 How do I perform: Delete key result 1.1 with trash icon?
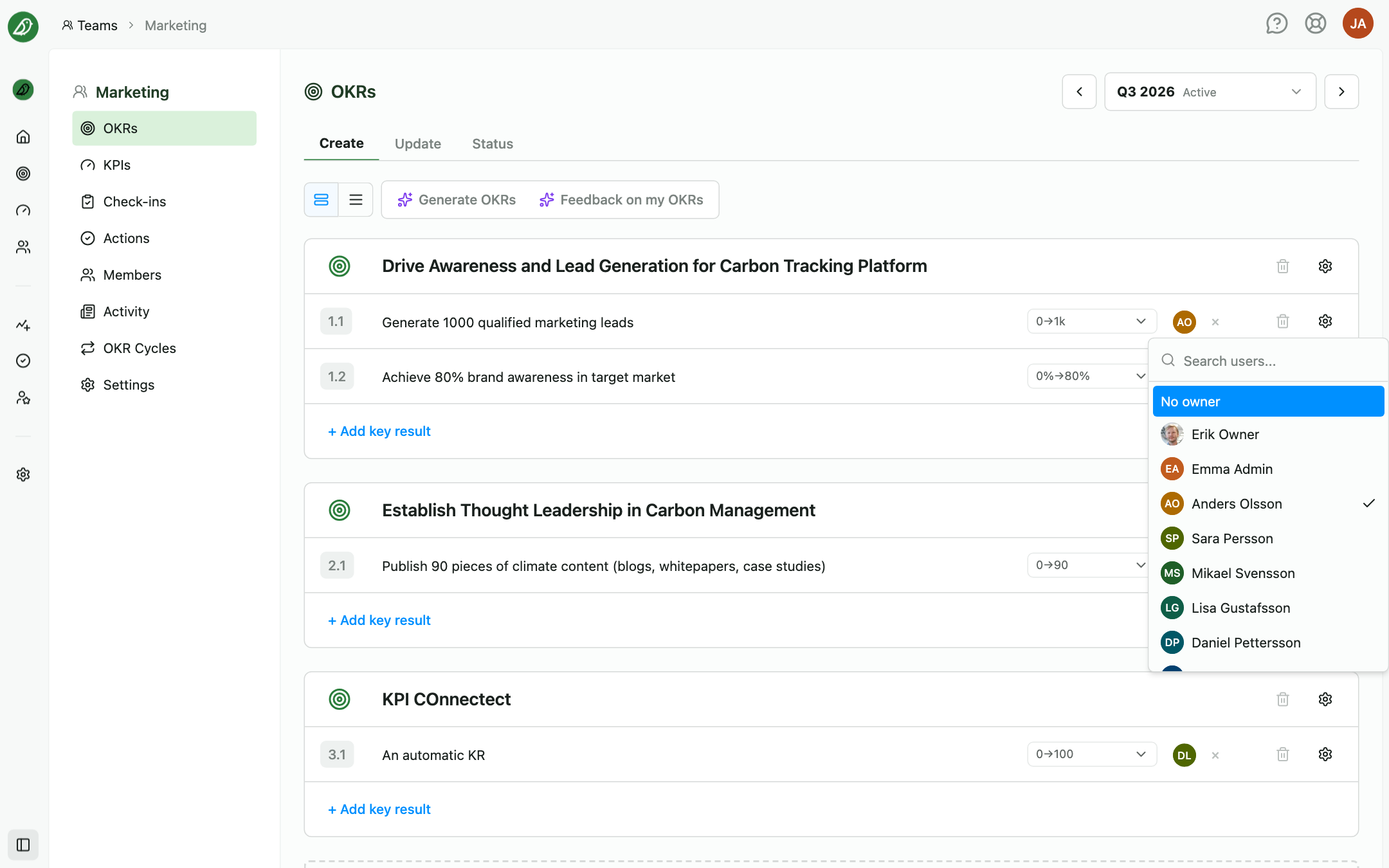[1283, 321]
